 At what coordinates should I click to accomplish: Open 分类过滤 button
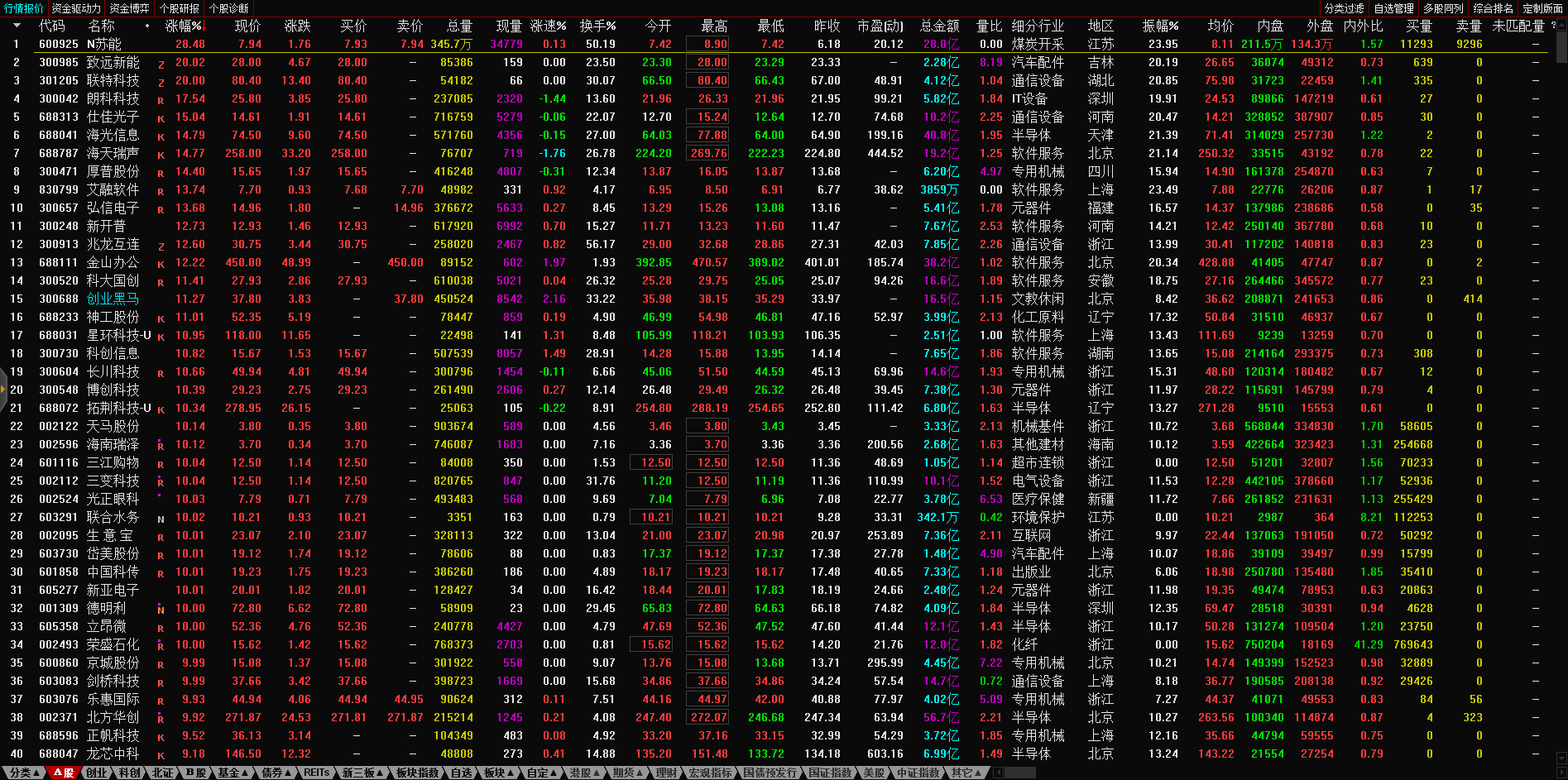(1344, 8)
